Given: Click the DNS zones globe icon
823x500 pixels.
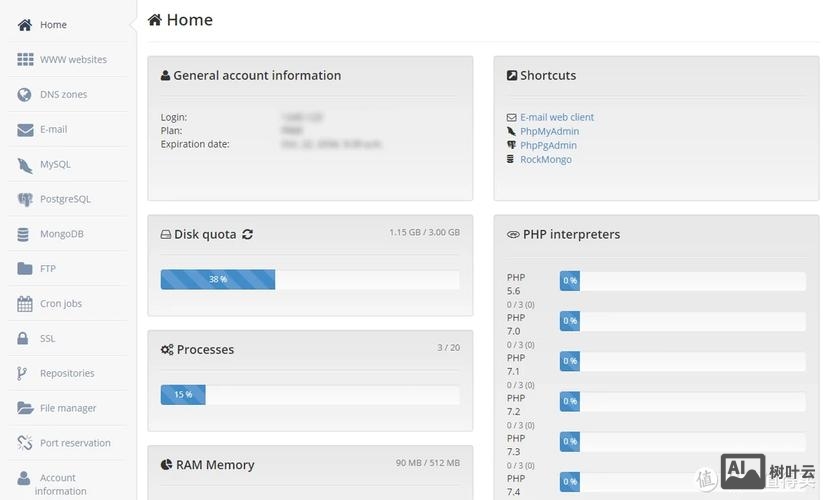Looking at the screenshot, I should (25, 95).
